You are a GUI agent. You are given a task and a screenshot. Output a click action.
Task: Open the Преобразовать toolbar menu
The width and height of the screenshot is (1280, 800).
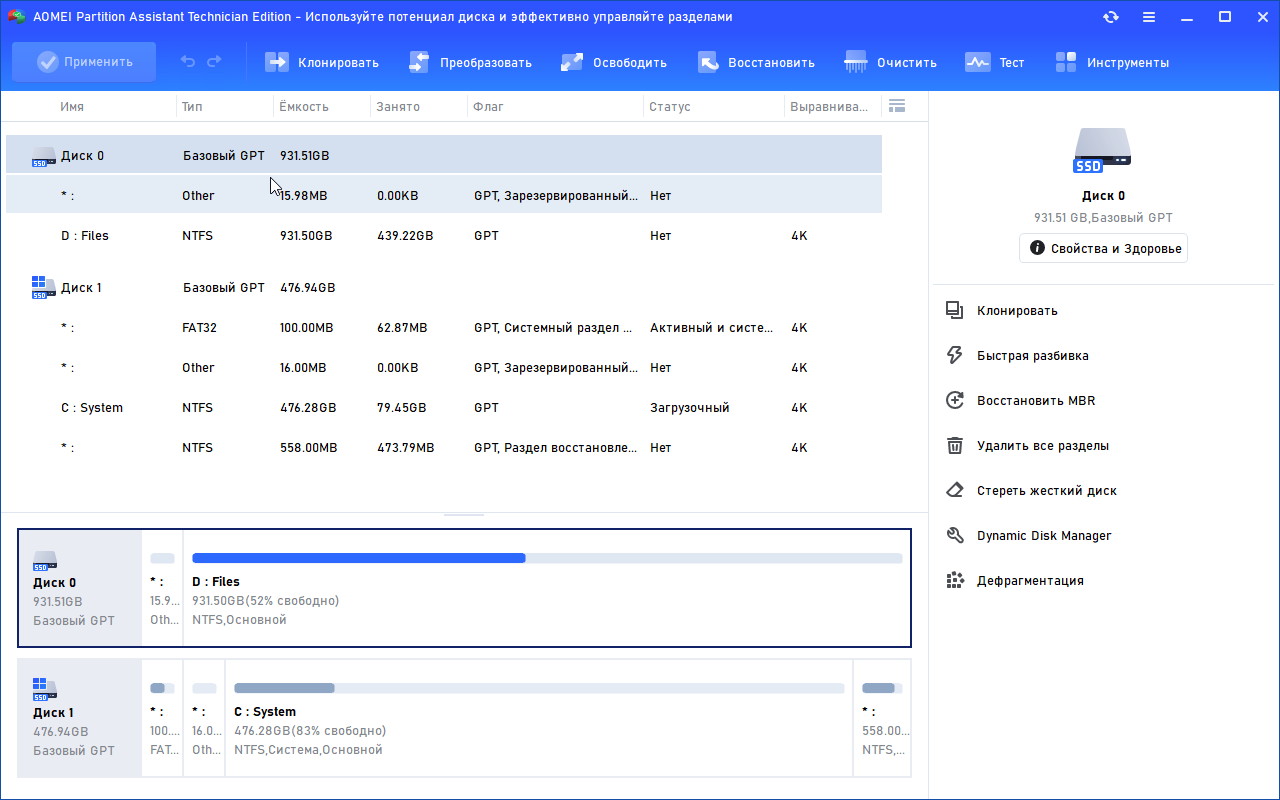coord(470,62)
